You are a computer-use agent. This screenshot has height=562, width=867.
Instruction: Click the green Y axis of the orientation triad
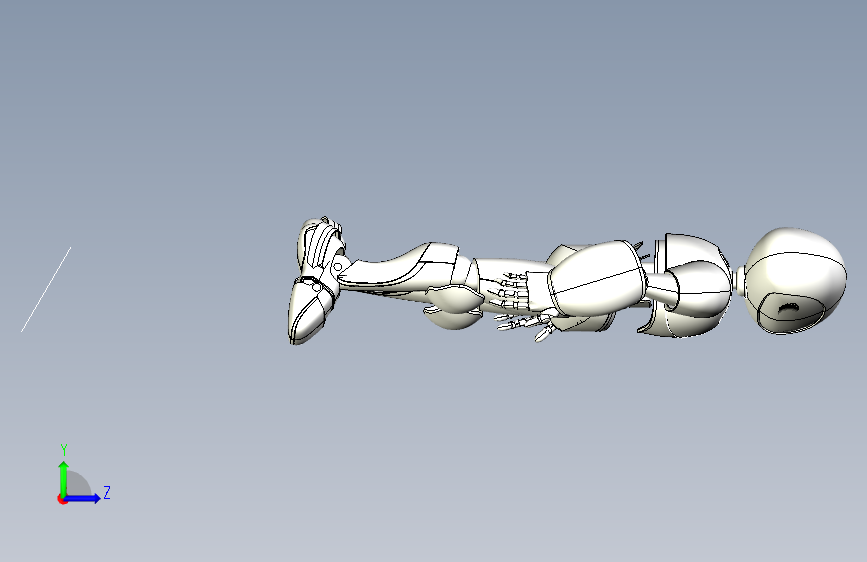point(64,479)
